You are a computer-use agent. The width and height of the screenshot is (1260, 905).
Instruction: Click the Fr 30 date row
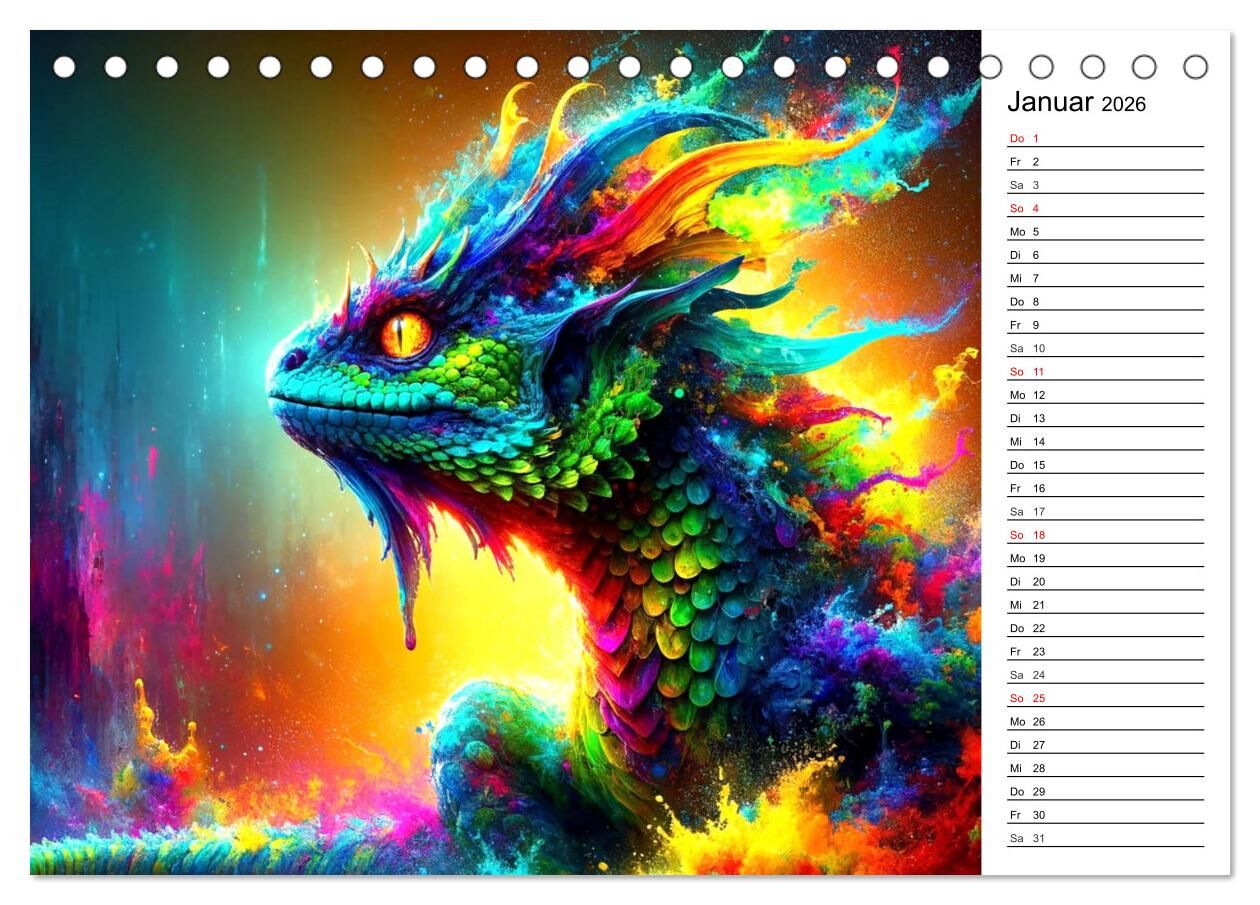pyautogui.click(x=1104, y=815)
